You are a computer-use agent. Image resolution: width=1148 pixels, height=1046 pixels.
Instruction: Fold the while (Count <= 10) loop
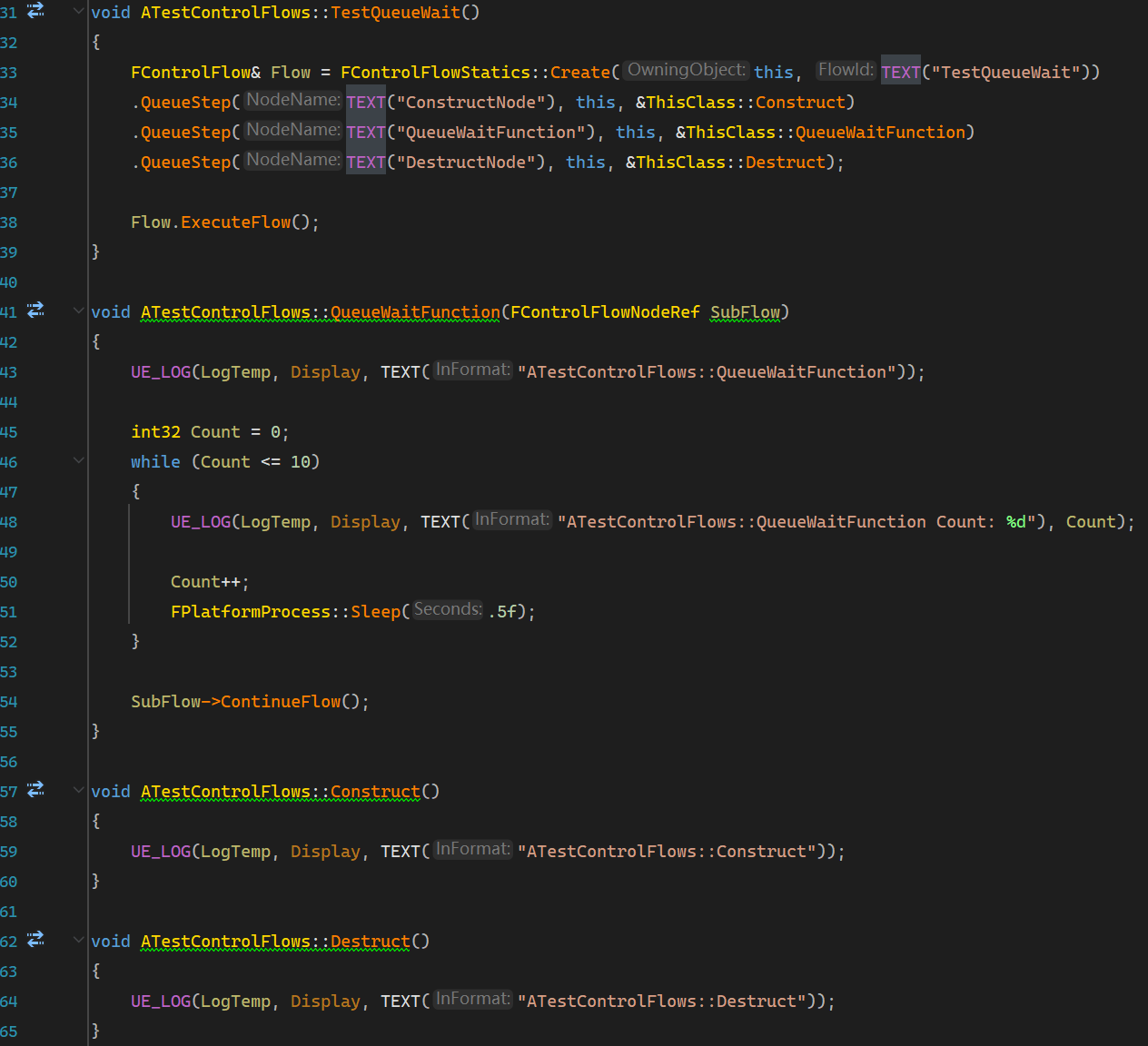point(79,461)
